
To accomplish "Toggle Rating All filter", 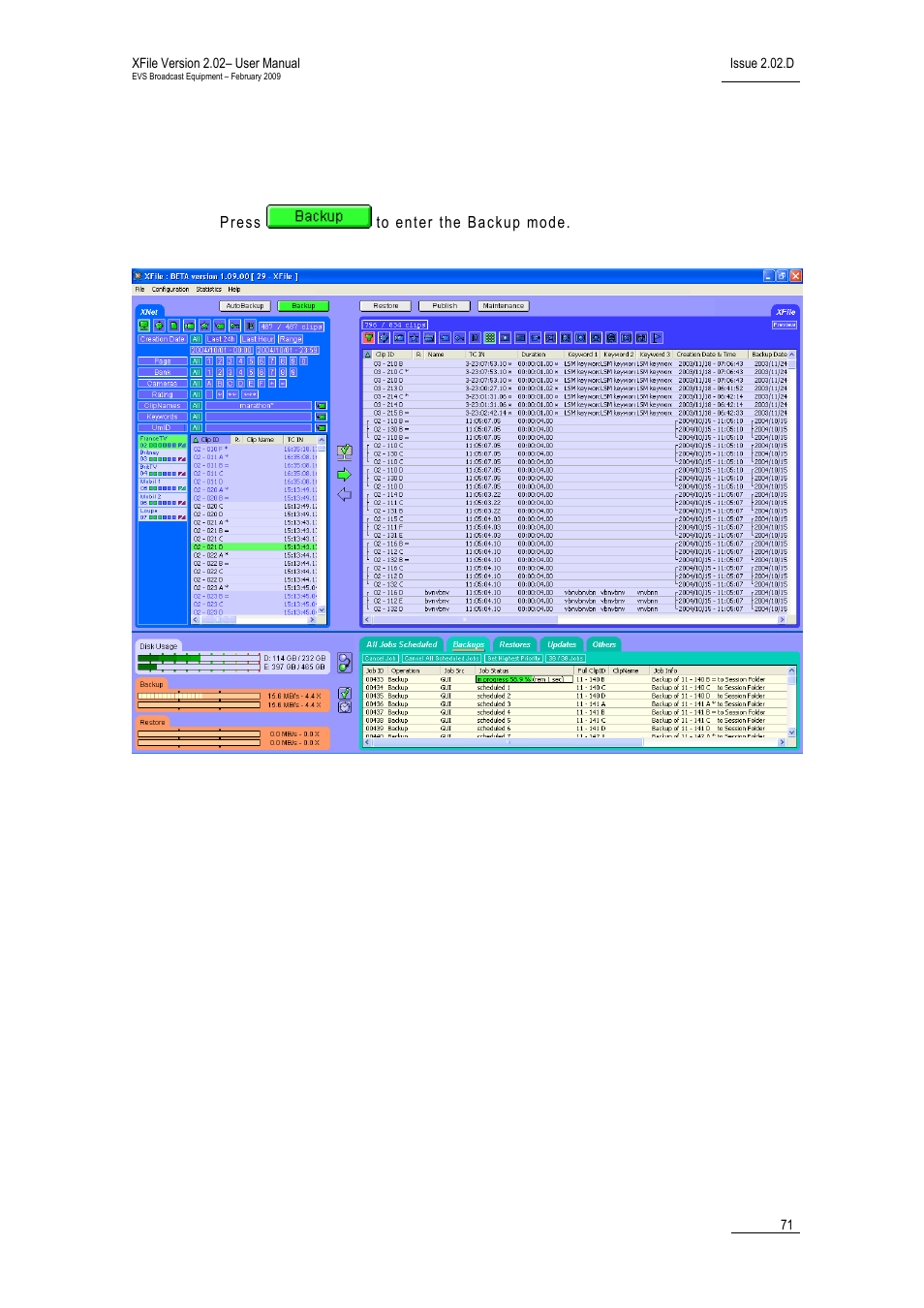I will point(196,394).
